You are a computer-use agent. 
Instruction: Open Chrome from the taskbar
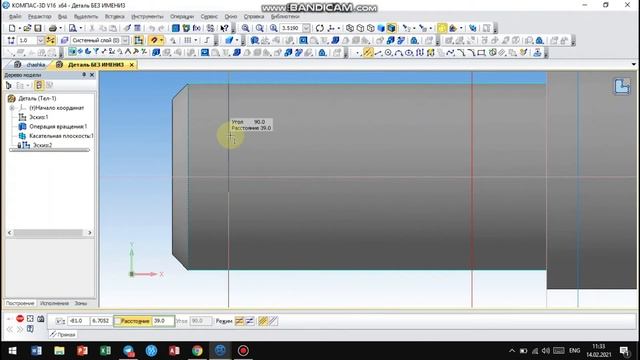(197, 351)
